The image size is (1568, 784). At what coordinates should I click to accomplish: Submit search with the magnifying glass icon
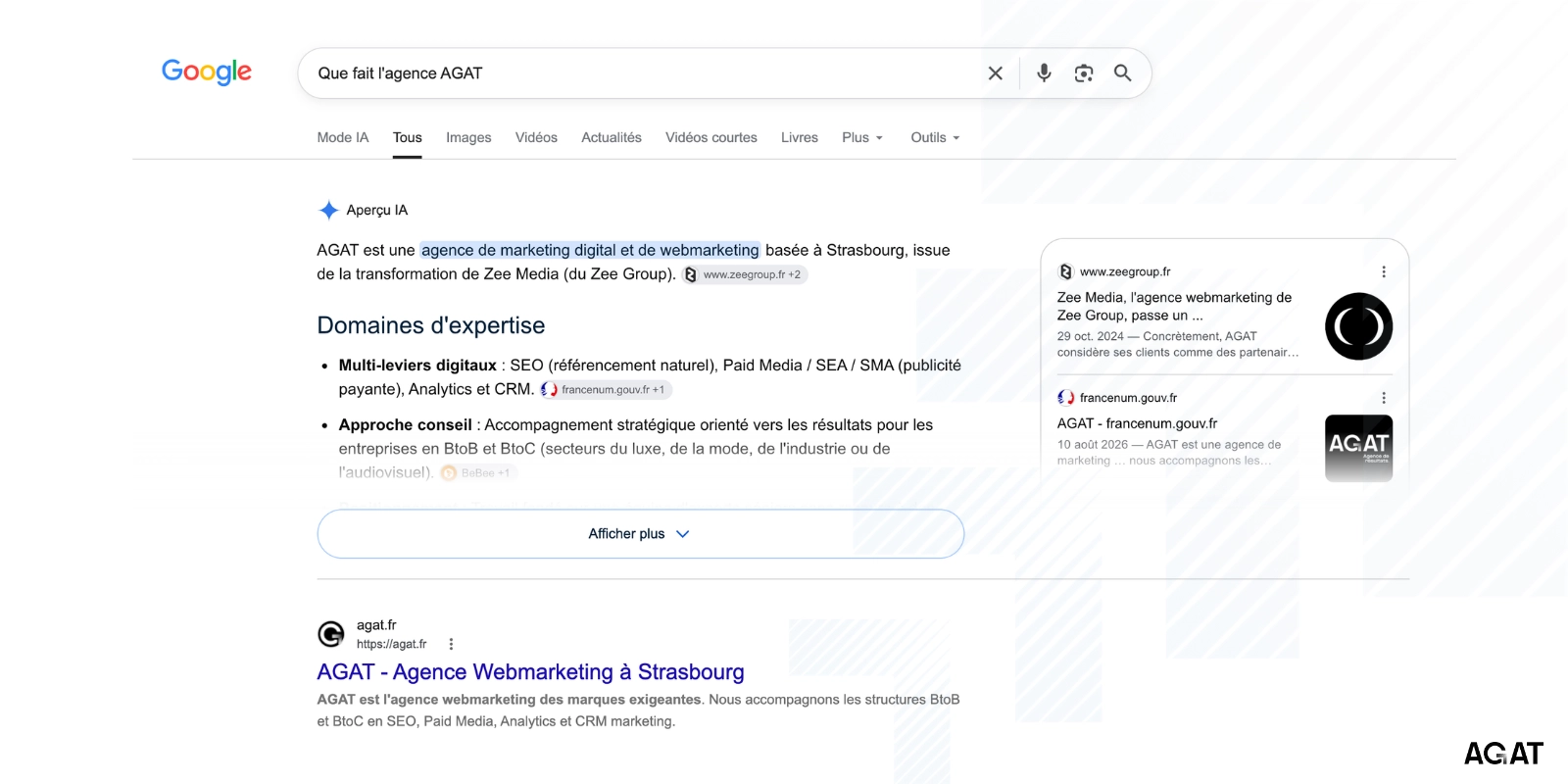pos(1123,73)
